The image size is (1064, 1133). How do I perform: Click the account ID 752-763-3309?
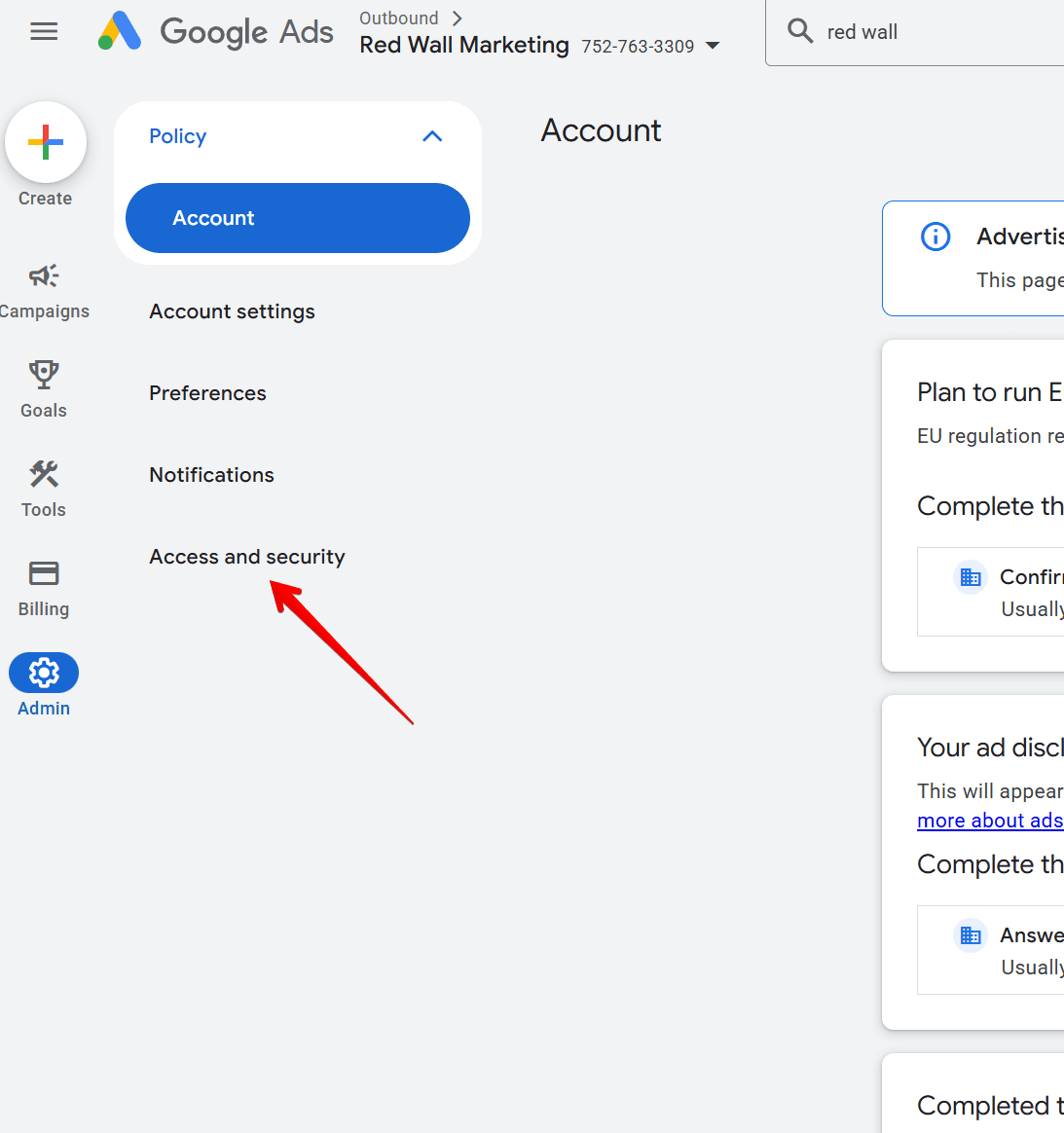click(x=638, y=47)
